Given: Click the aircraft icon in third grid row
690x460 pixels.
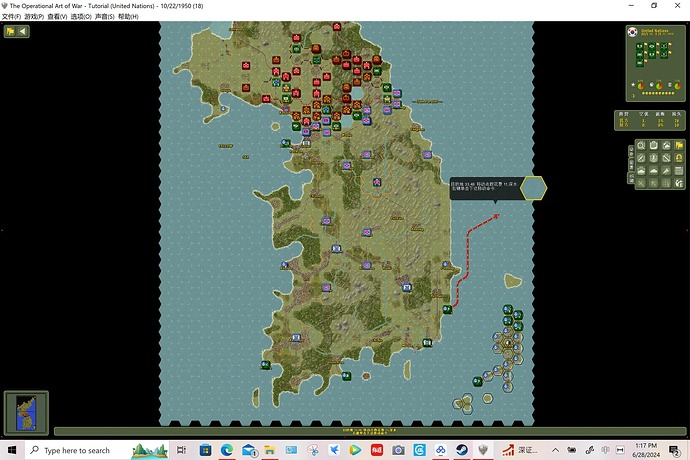Looking at the screenshot, I should pyautogui.click(x=666, y=171).
